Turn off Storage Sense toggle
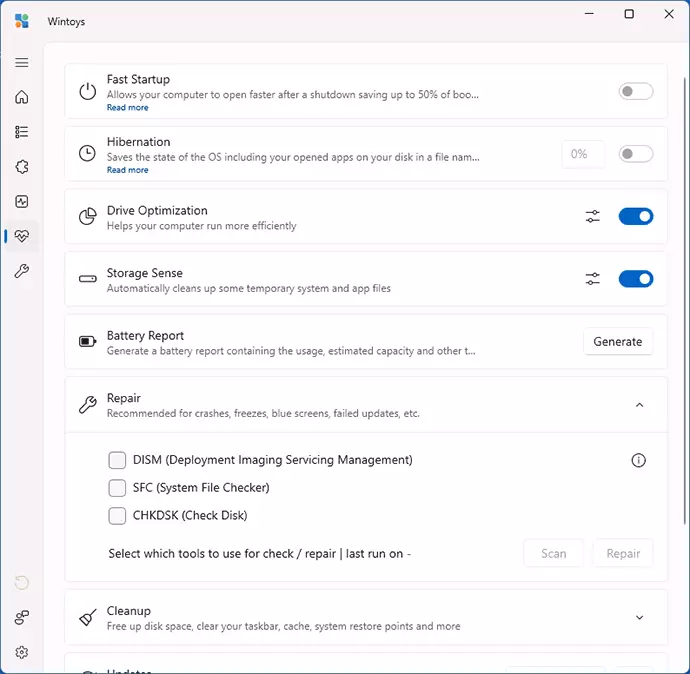This screenshot has width=690, height=674. [636, 278]
